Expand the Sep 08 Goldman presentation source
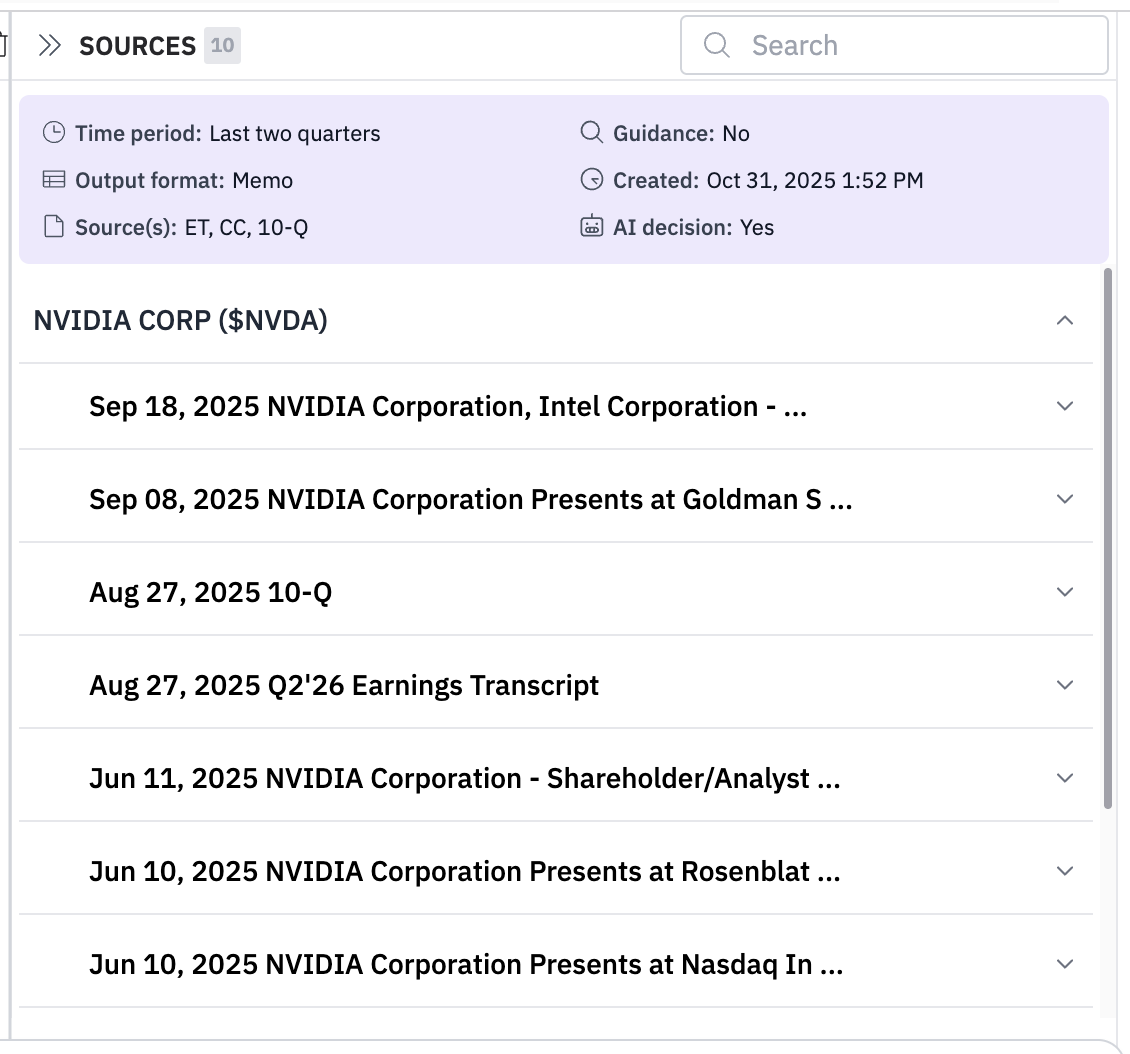1130x1054 pixels. 1065,499
